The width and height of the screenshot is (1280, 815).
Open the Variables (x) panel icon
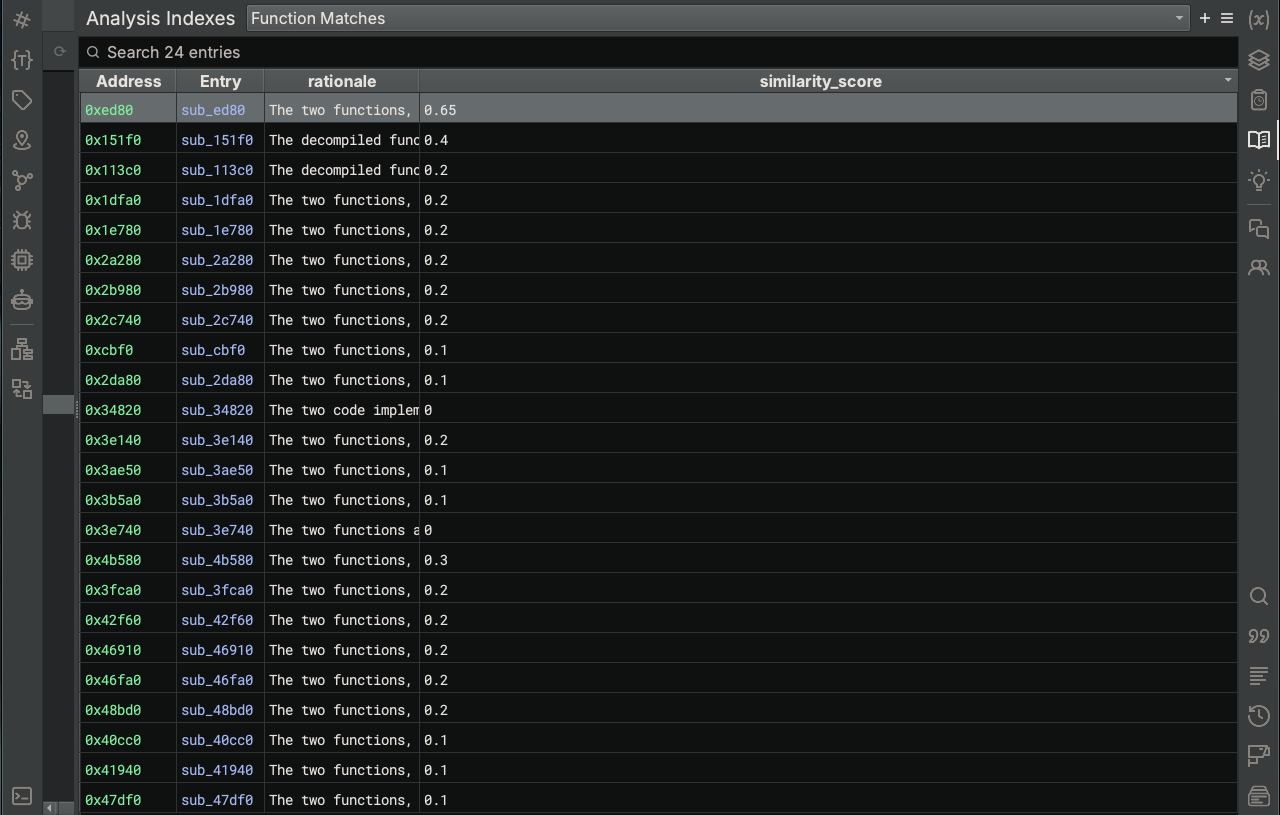click(x=1259, y=20)
